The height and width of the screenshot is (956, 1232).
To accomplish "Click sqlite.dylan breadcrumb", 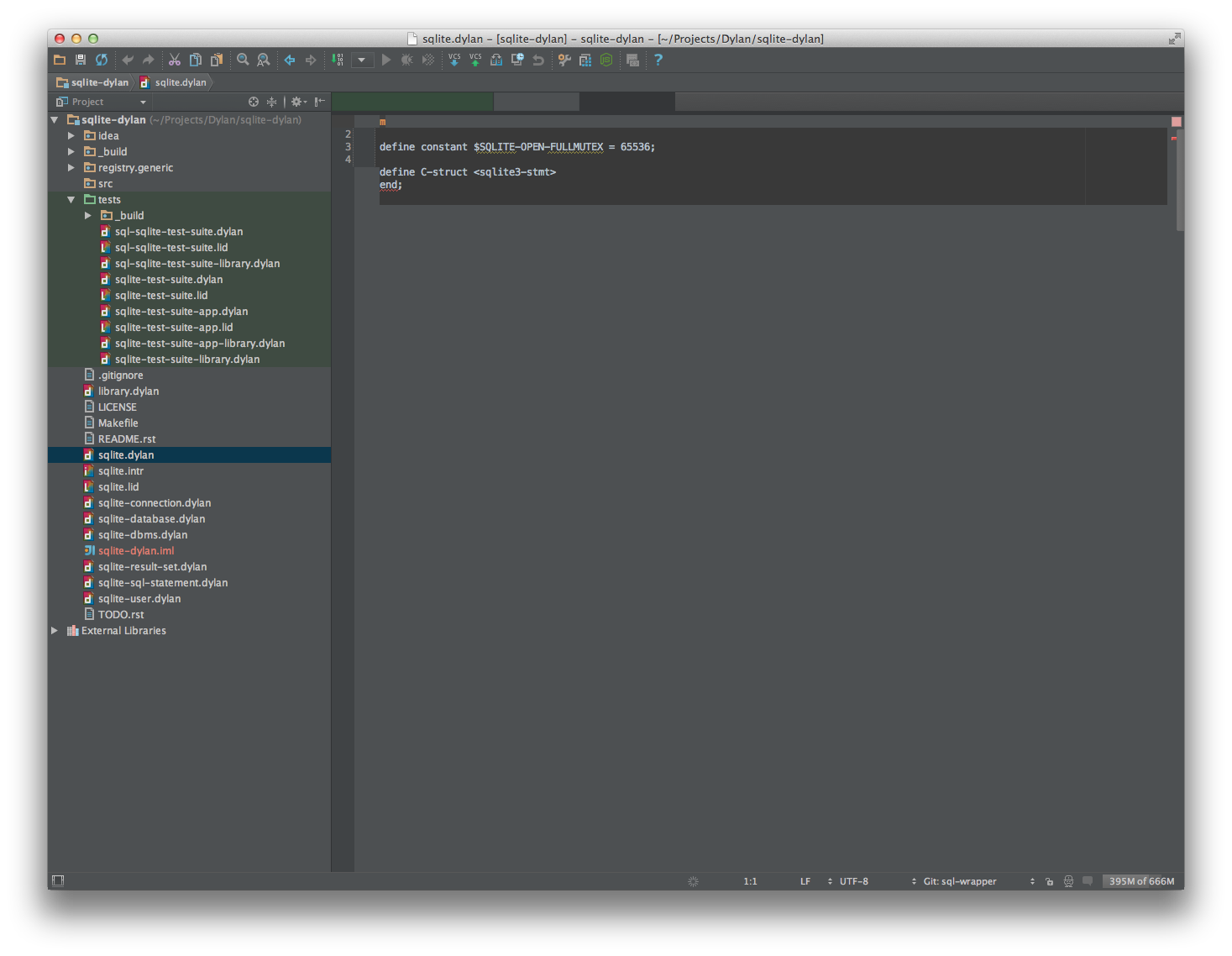I will coord(173,82).
